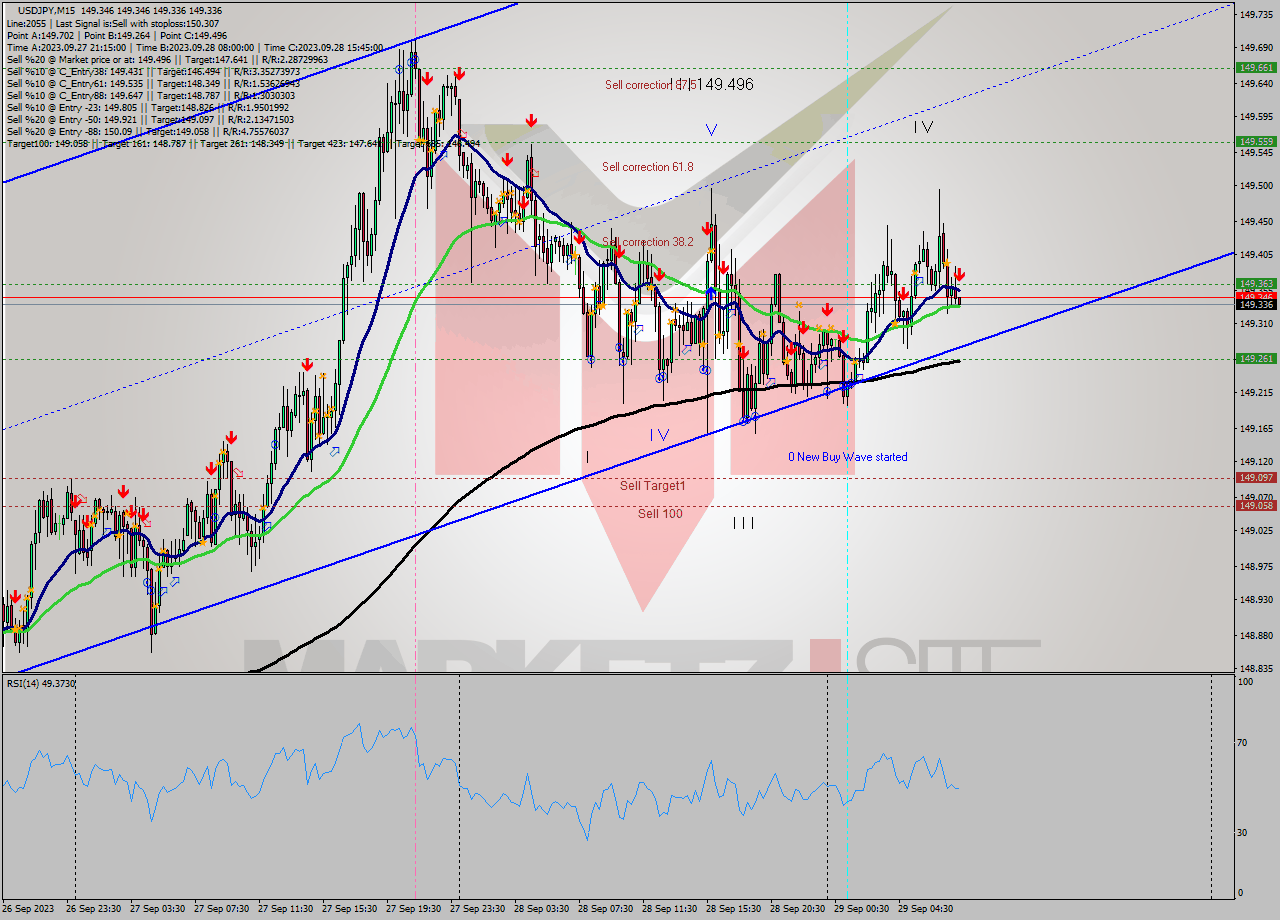1280x920 pixels.
Task: Click the '27 Sep 11:30' time axis label
Action: coord(285,909)
